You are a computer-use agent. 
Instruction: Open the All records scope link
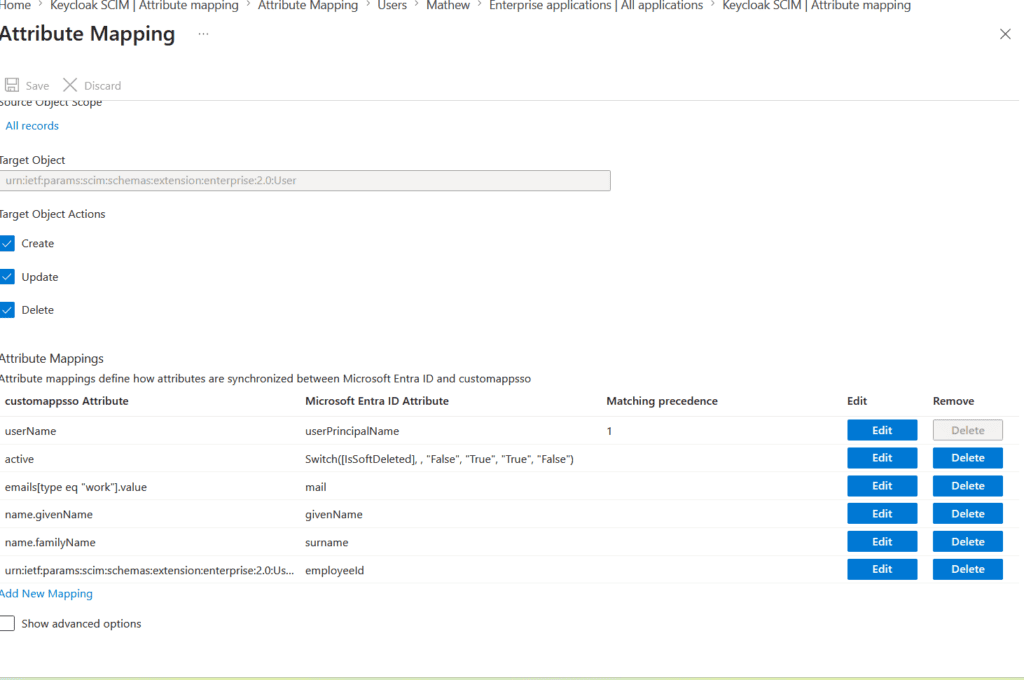[x=32, y=125]
